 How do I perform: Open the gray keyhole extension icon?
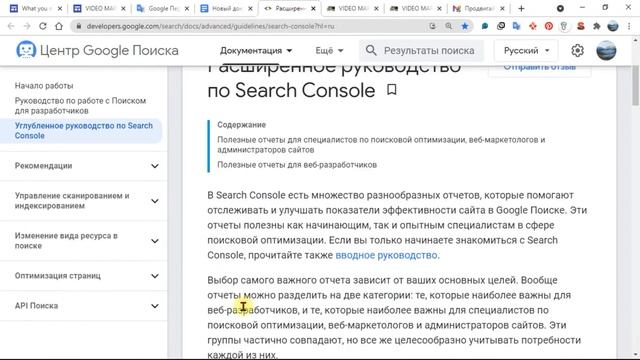(564, 26)
